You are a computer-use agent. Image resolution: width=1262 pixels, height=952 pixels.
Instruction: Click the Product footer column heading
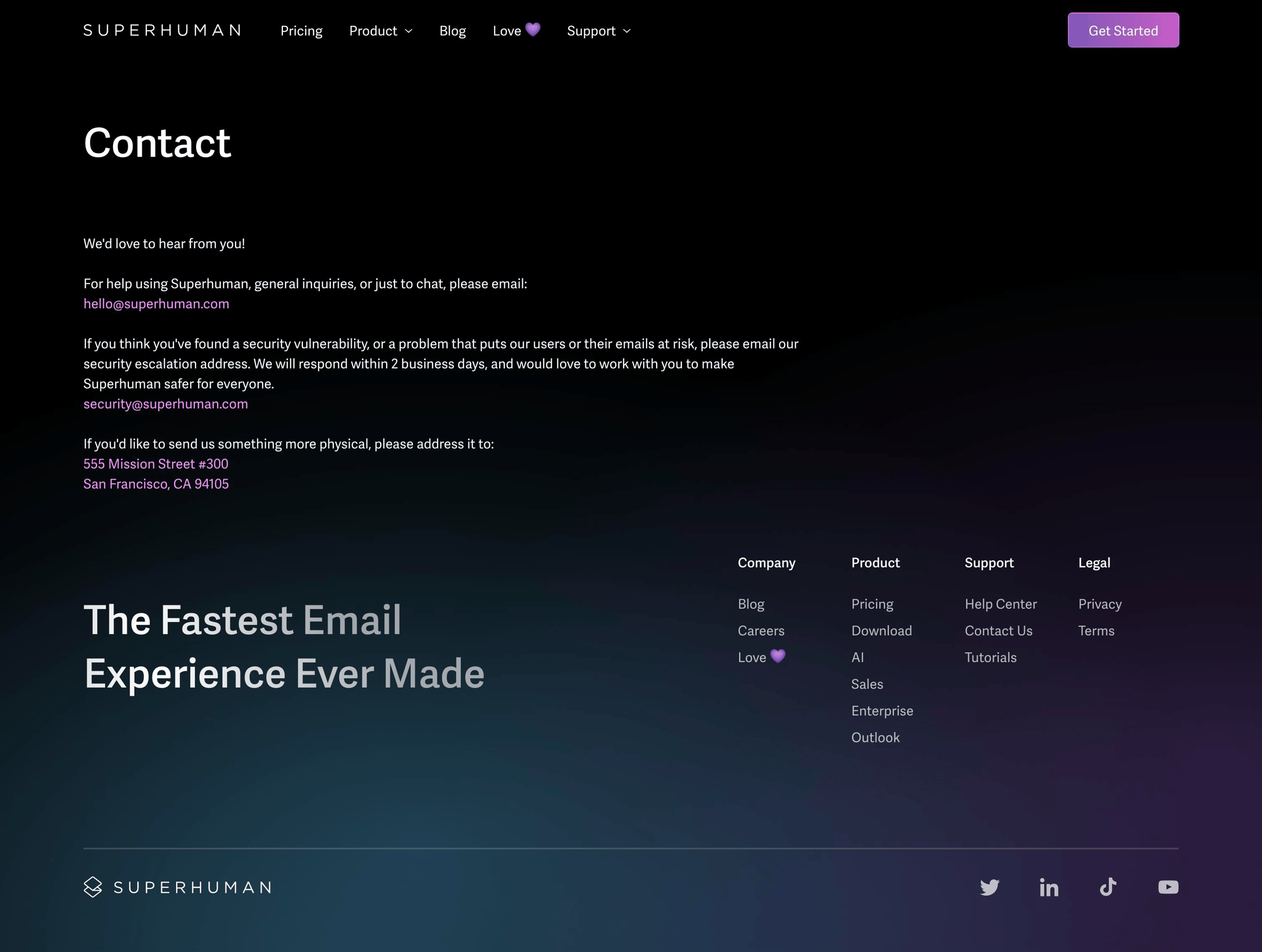pos(874,563)
